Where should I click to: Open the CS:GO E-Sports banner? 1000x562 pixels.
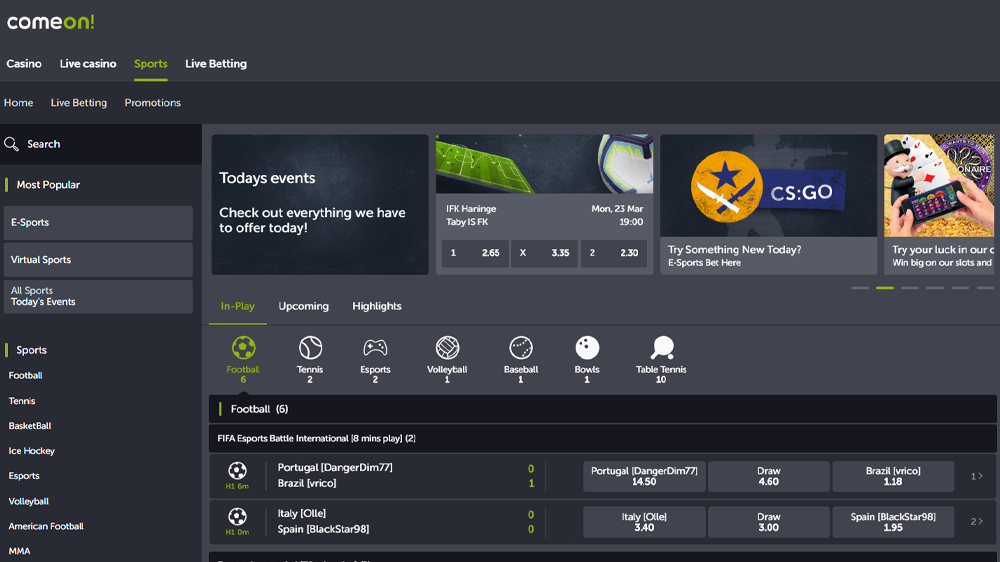click(768, 205)
